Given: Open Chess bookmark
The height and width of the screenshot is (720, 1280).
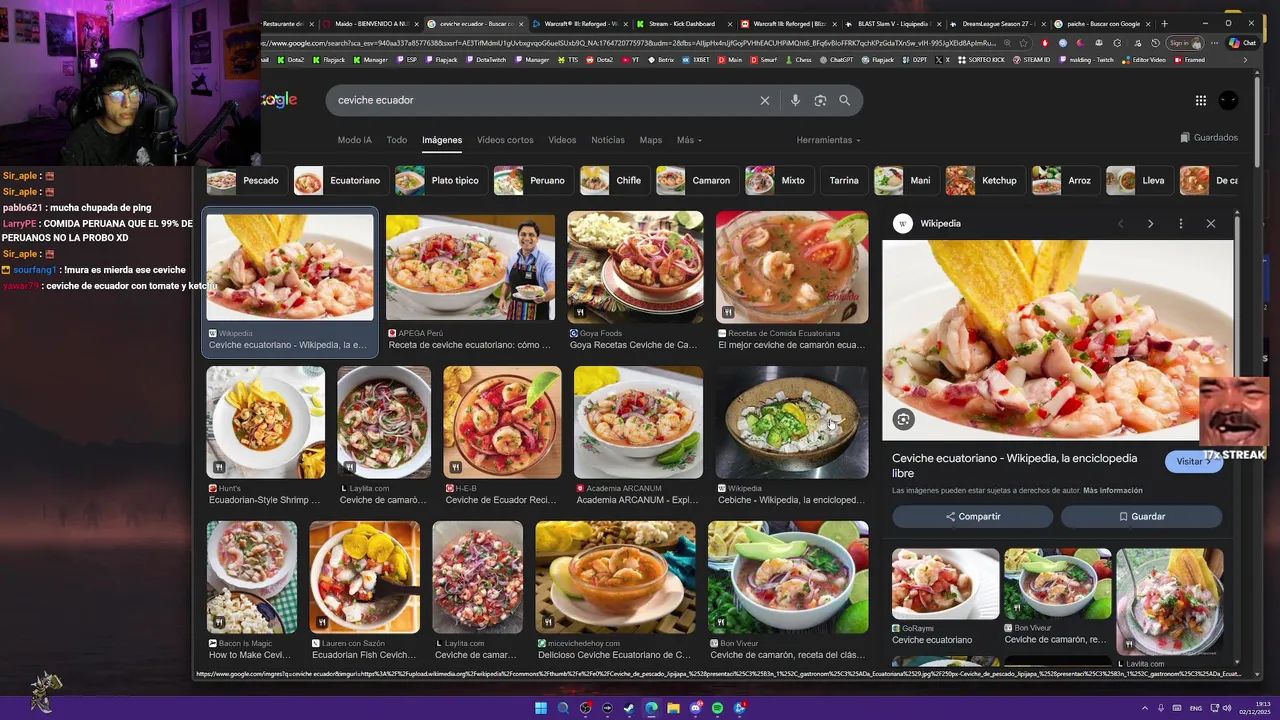Looking at the screenshot, I should [x=798, y=60].
